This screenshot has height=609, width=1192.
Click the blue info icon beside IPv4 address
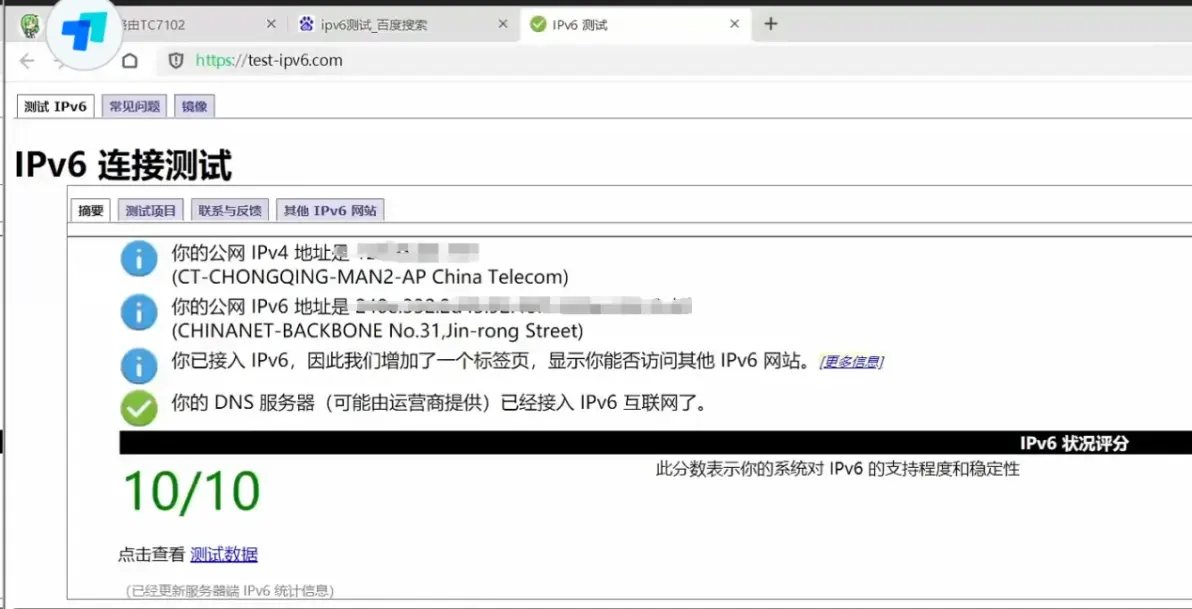click(x=139, y=260)
